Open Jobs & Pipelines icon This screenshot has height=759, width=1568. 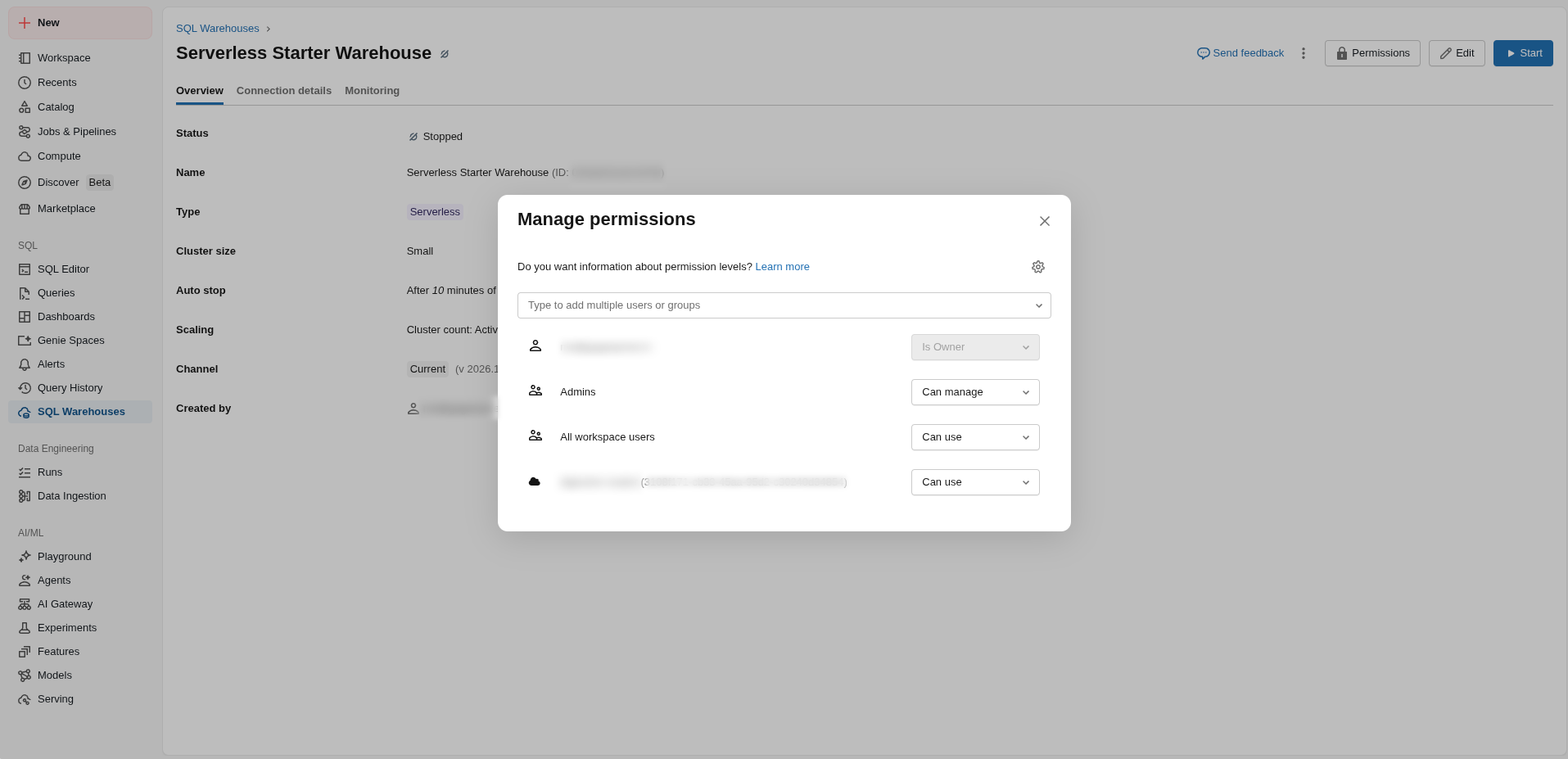pyautogui.click(x=25, y=132)
